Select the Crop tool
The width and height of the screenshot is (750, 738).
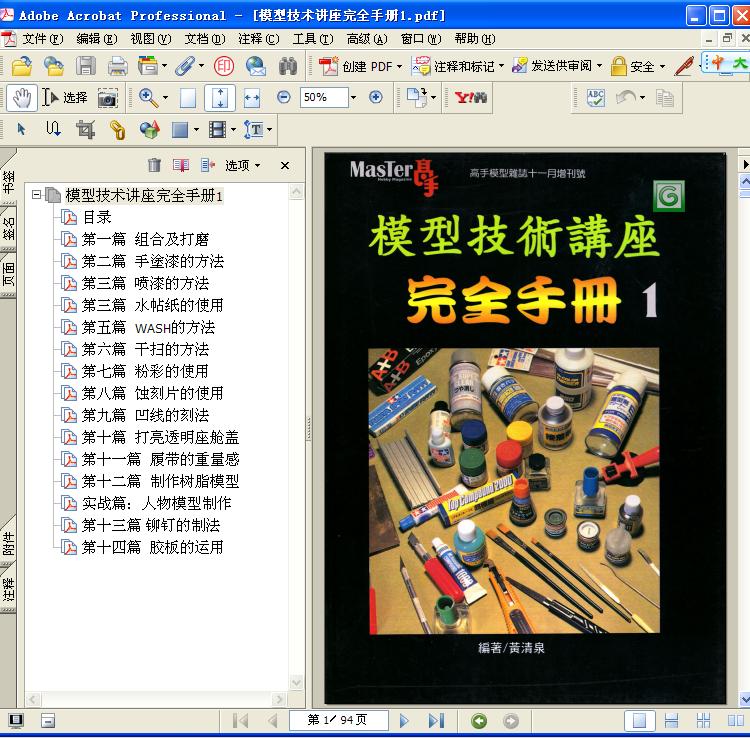coord(86,130)
